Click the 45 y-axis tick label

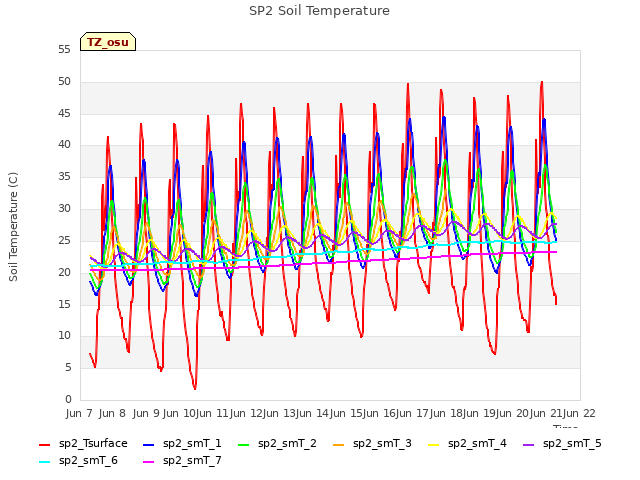coord(64,113)
